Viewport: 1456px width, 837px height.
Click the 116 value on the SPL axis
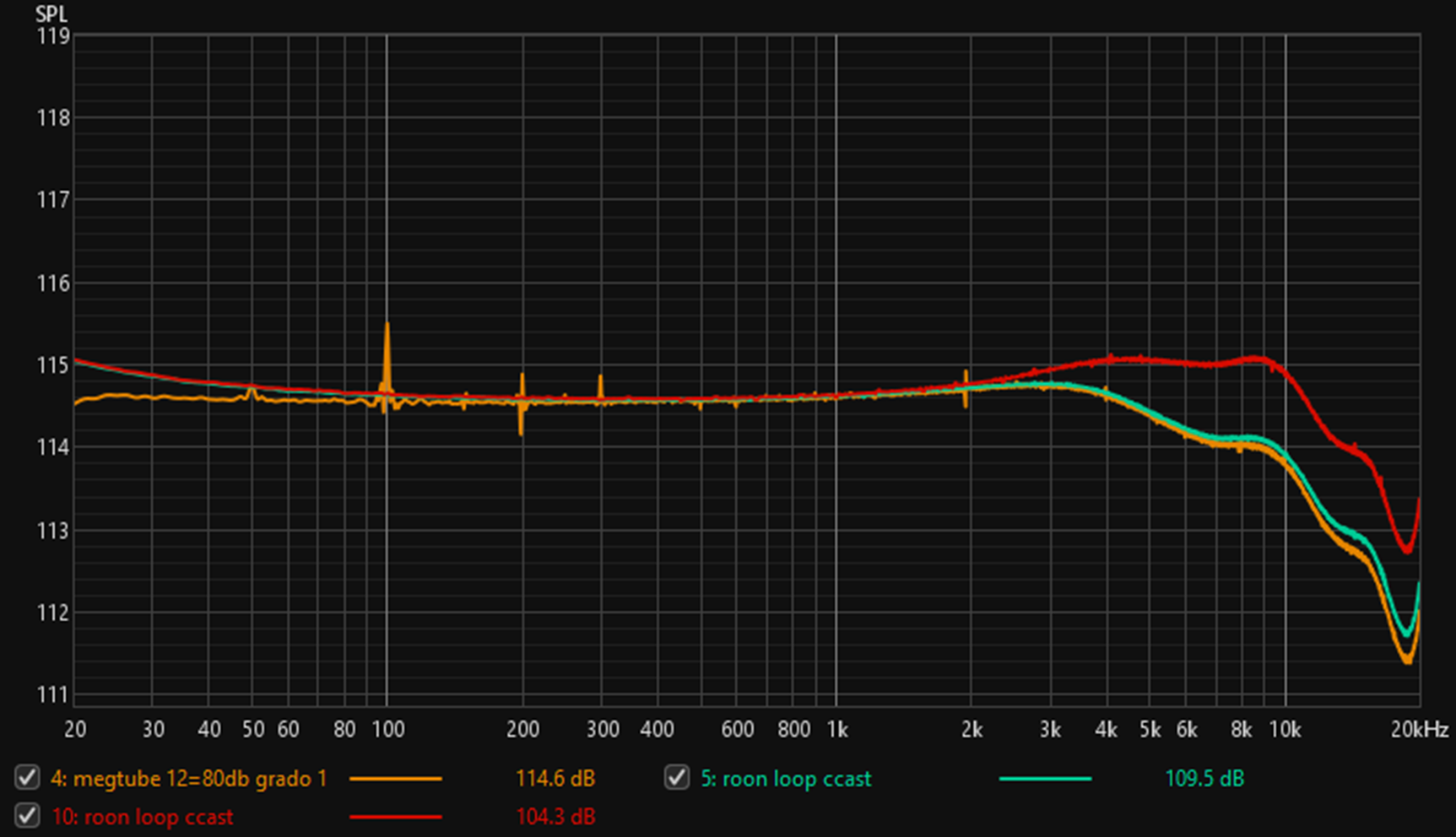[x=52, y=283]
